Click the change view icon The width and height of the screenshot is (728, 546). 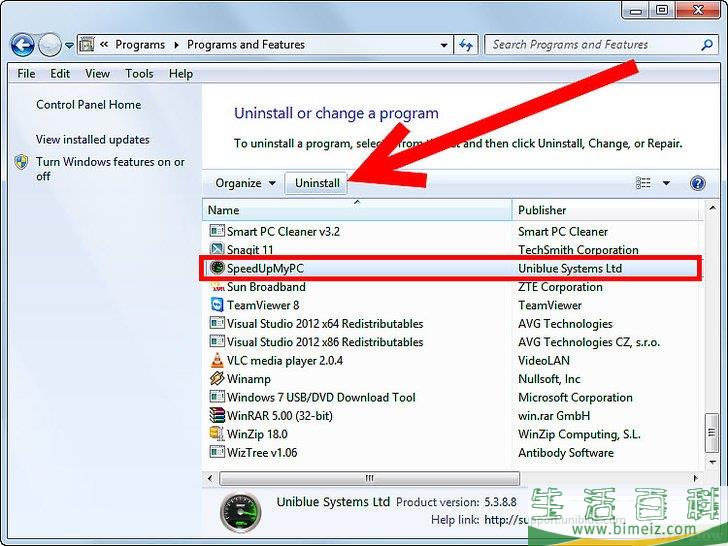[643, 183]
